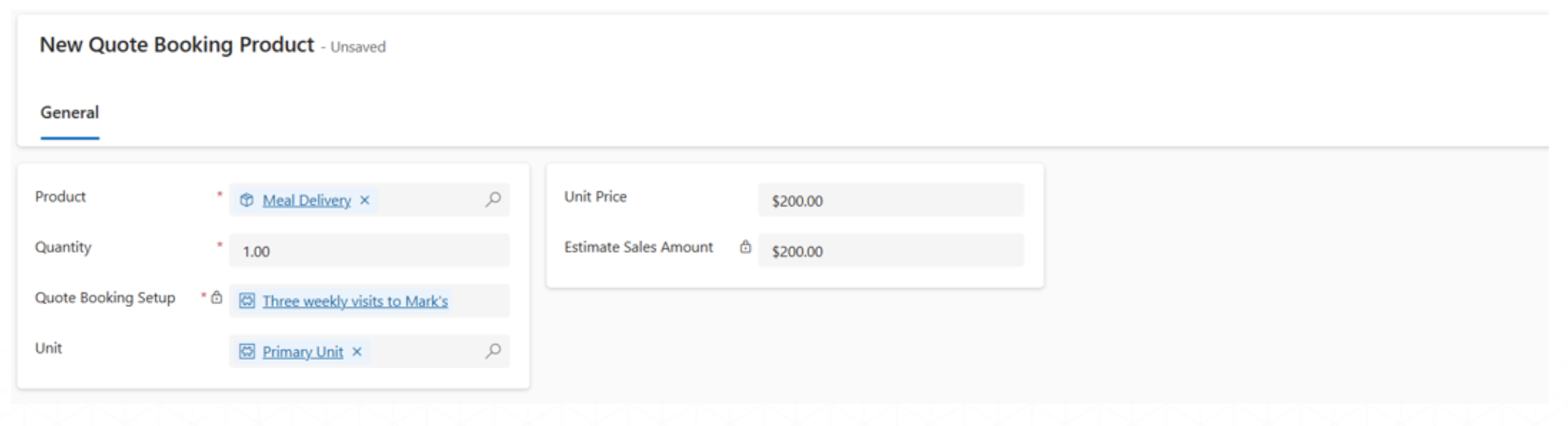1568x426 pixels.
Task: Click the cube icon beside Meal Delivery
Action: tap(247, 200)
